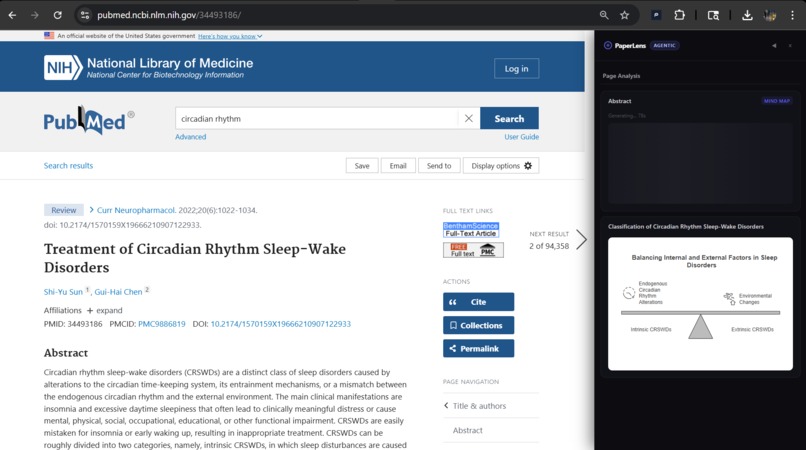Go forward in browser history

point(35,15)
